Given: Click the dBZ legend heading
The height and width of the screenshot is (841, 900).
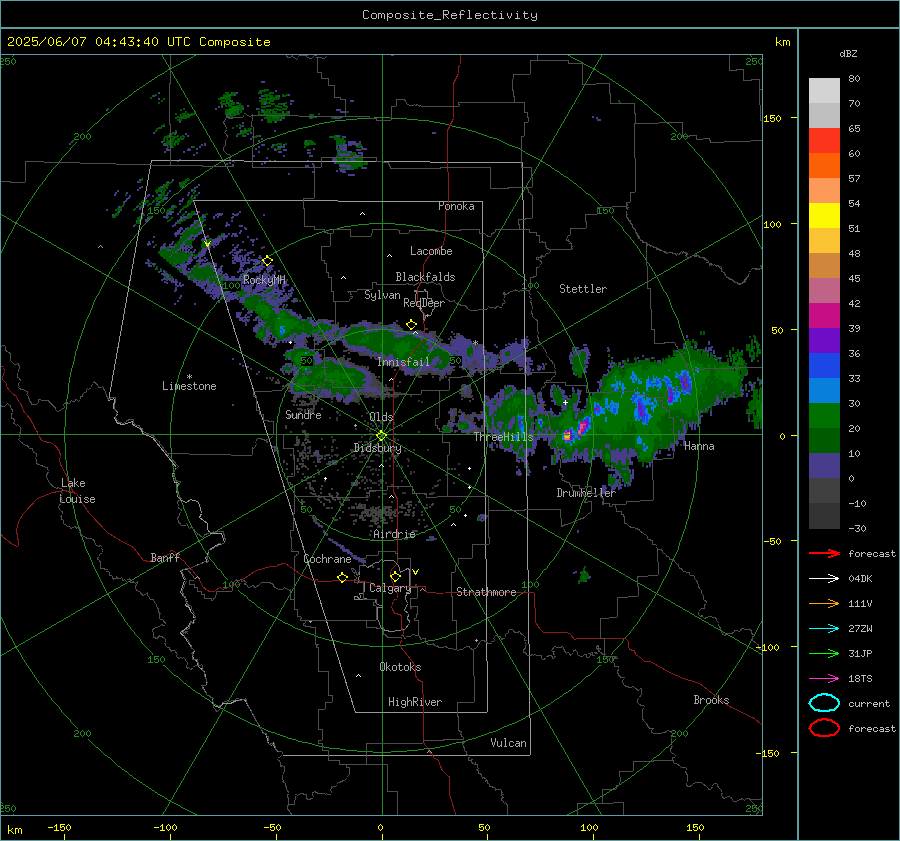Looking at the screenshot, I should click(848, 53).
